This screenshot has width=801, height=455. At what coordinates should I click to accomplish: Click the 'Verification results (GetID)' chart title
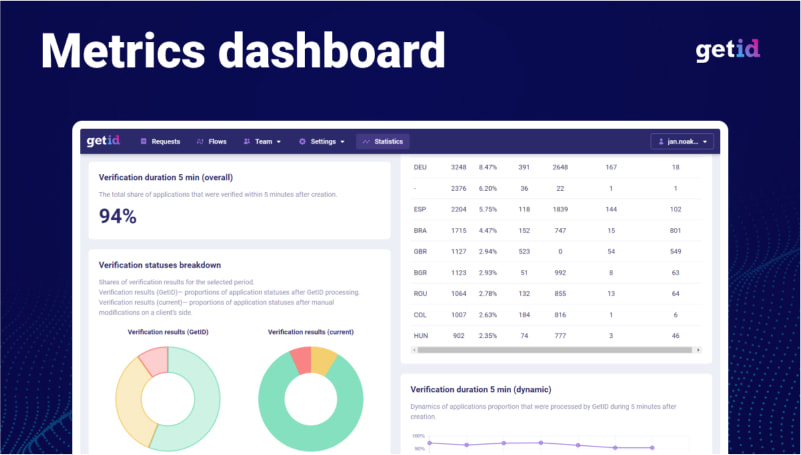[168, 332]
